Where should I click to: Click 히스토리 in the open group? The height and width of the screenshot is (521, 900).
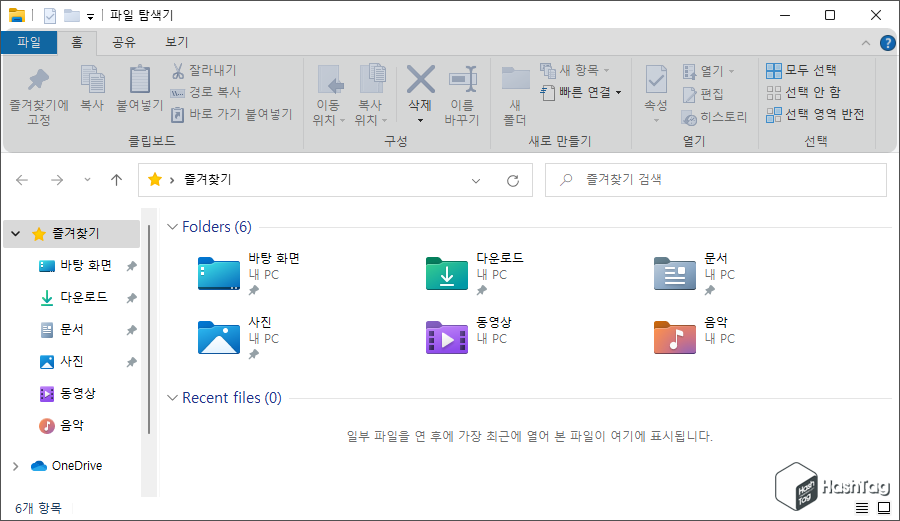point(715,117)
